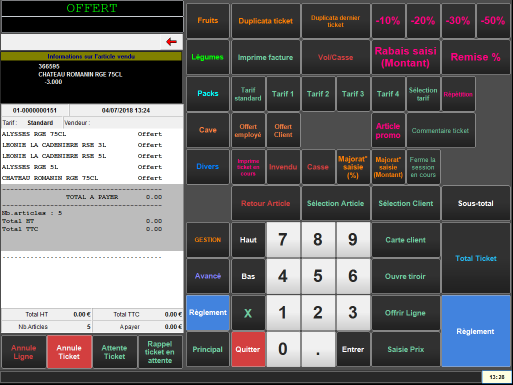
Task: Click the green X multiply key
Action: 248,313
